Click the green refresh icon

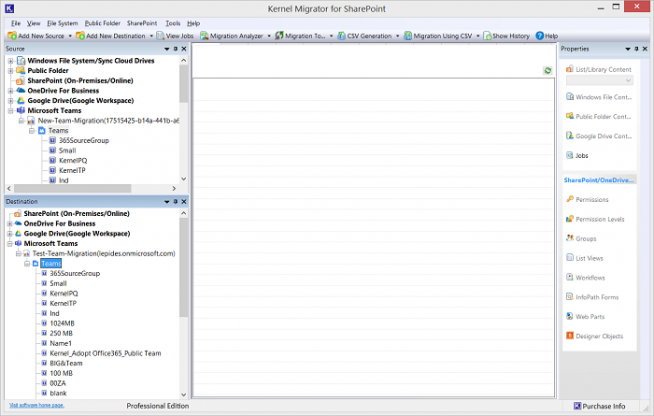click(547, 71)
